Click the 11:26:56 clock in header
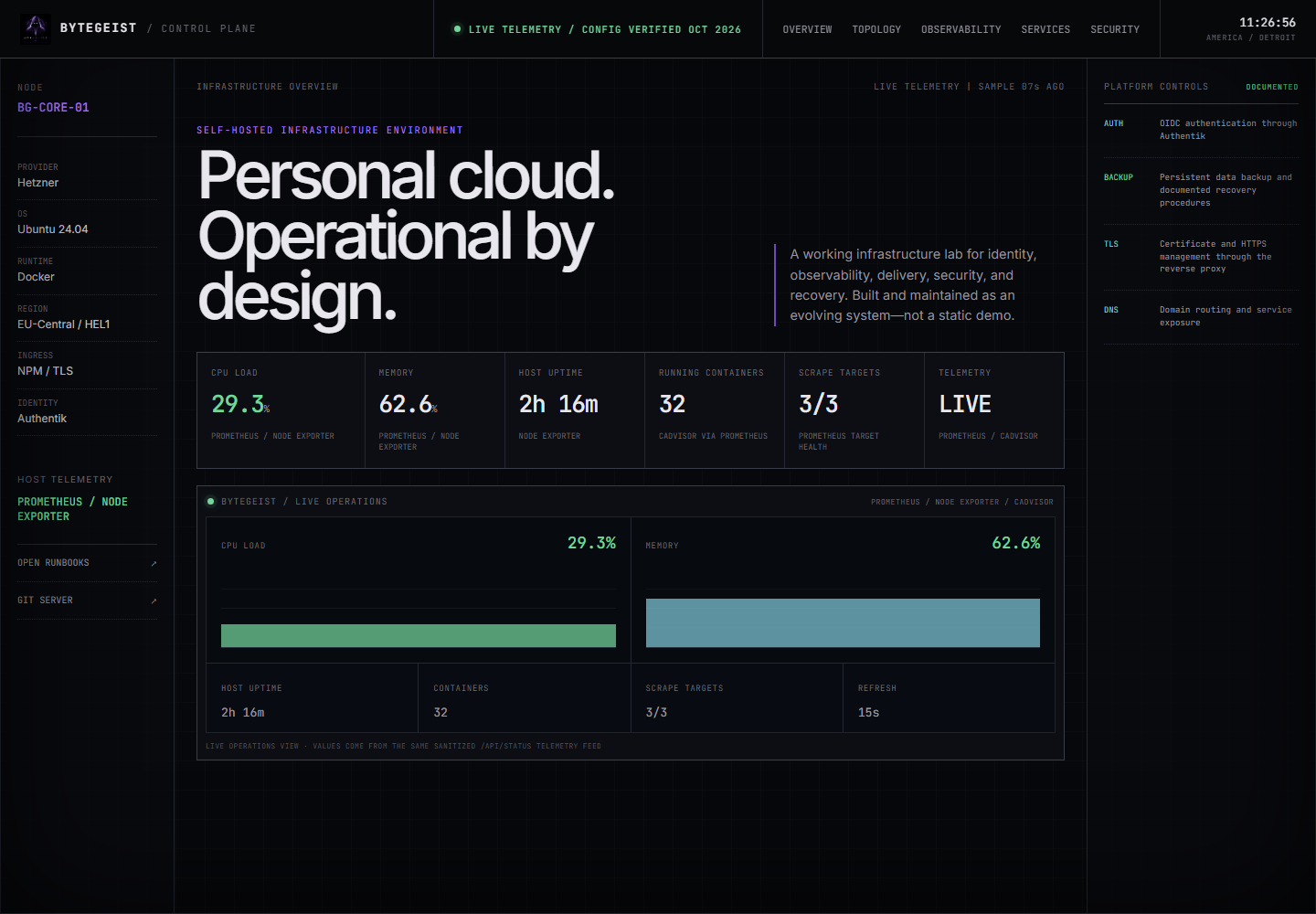 [1267, 22]
